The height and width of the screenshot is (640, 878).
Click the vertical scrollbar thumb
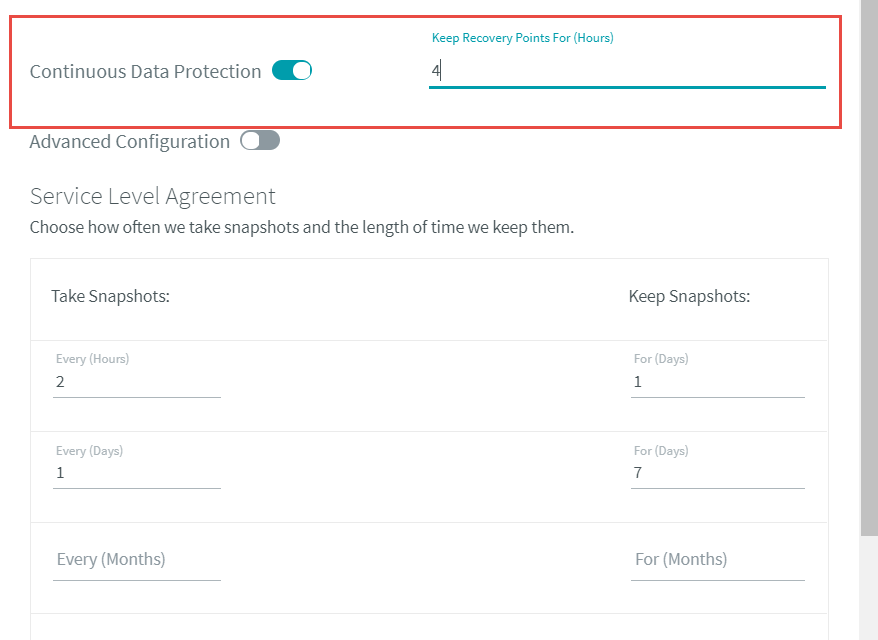(869, 268)
